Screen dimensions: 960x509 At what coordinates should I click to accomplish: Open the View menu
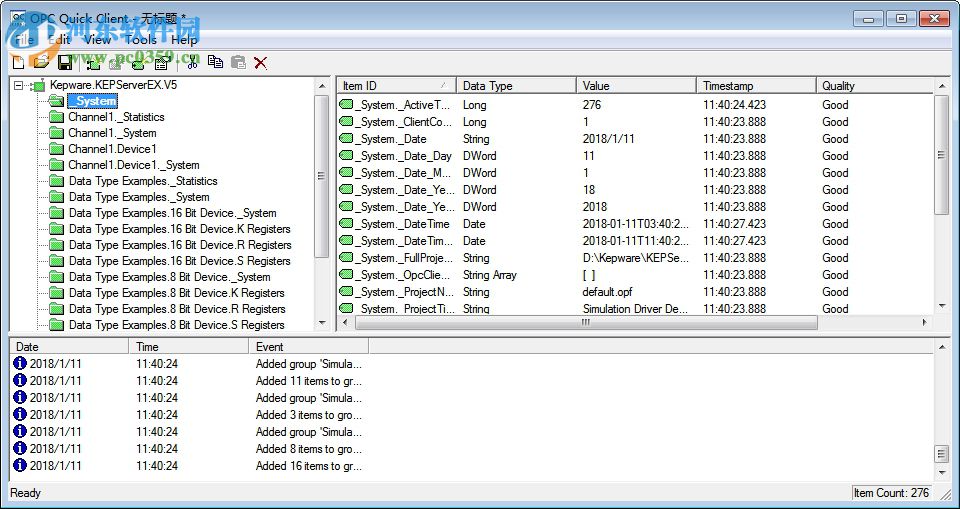point(97,40)
